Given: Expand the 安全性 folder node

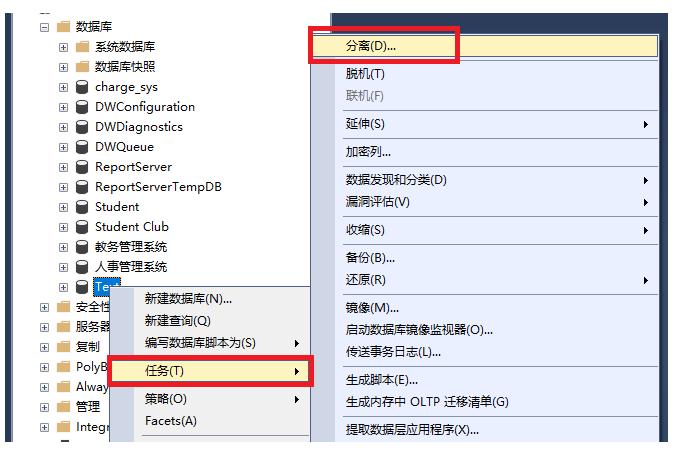Looking at the screenshot, I should click(x=44, y=307).
